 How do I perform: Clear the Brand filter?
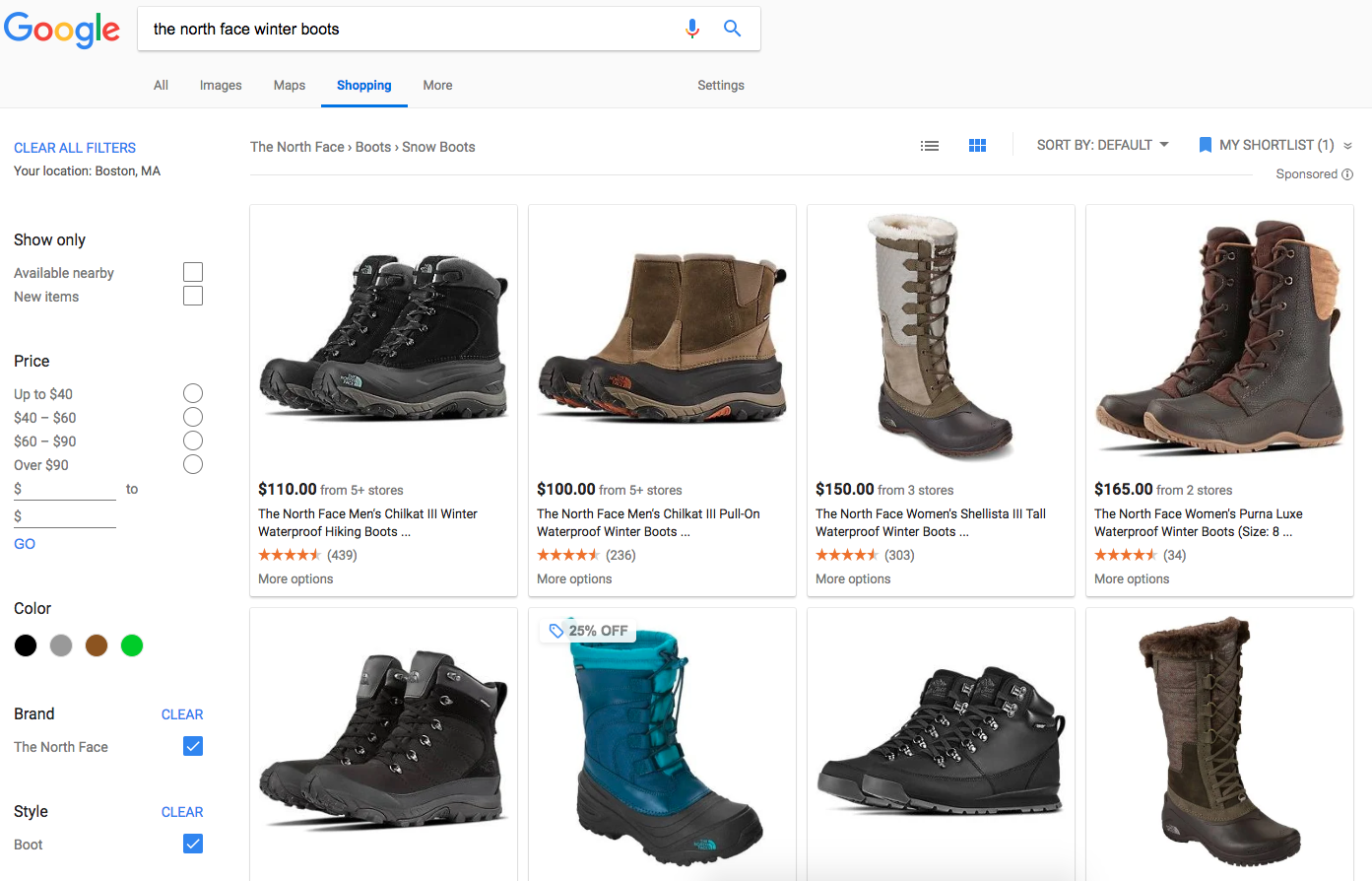(x=182, y=714)
